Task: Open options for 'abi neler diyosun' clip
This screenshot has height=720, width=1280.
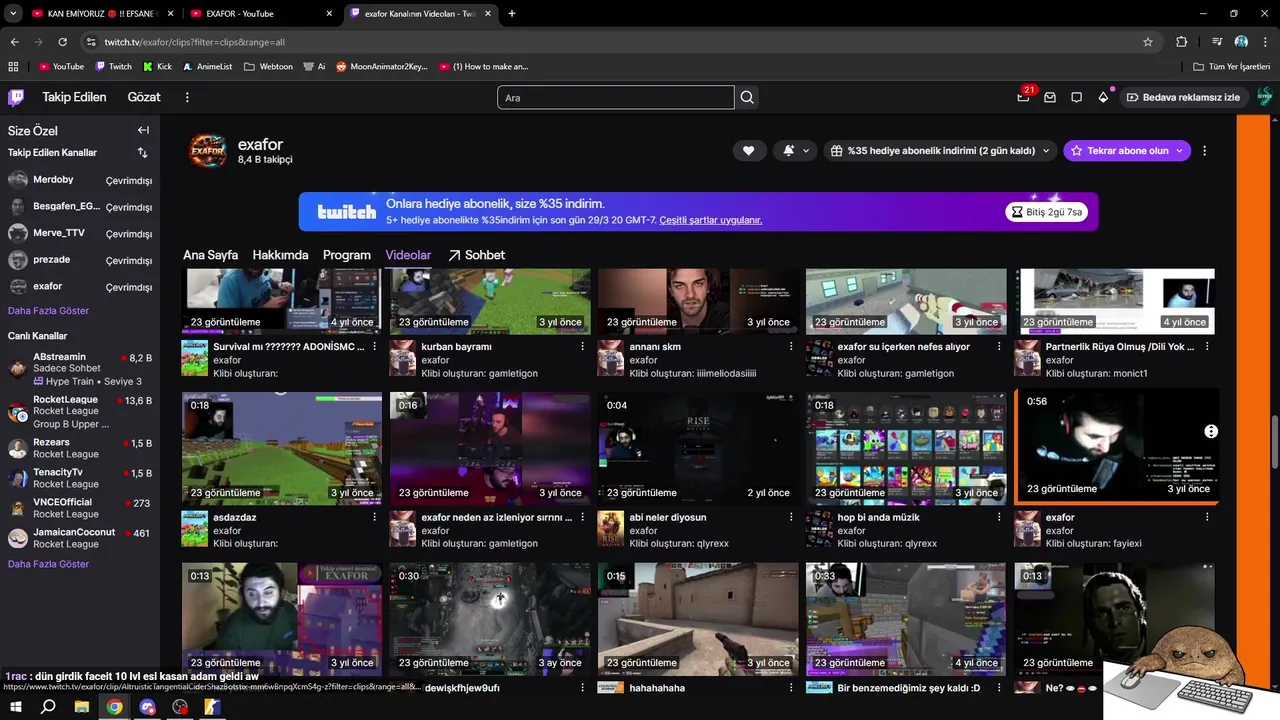Action: [791, 518]
